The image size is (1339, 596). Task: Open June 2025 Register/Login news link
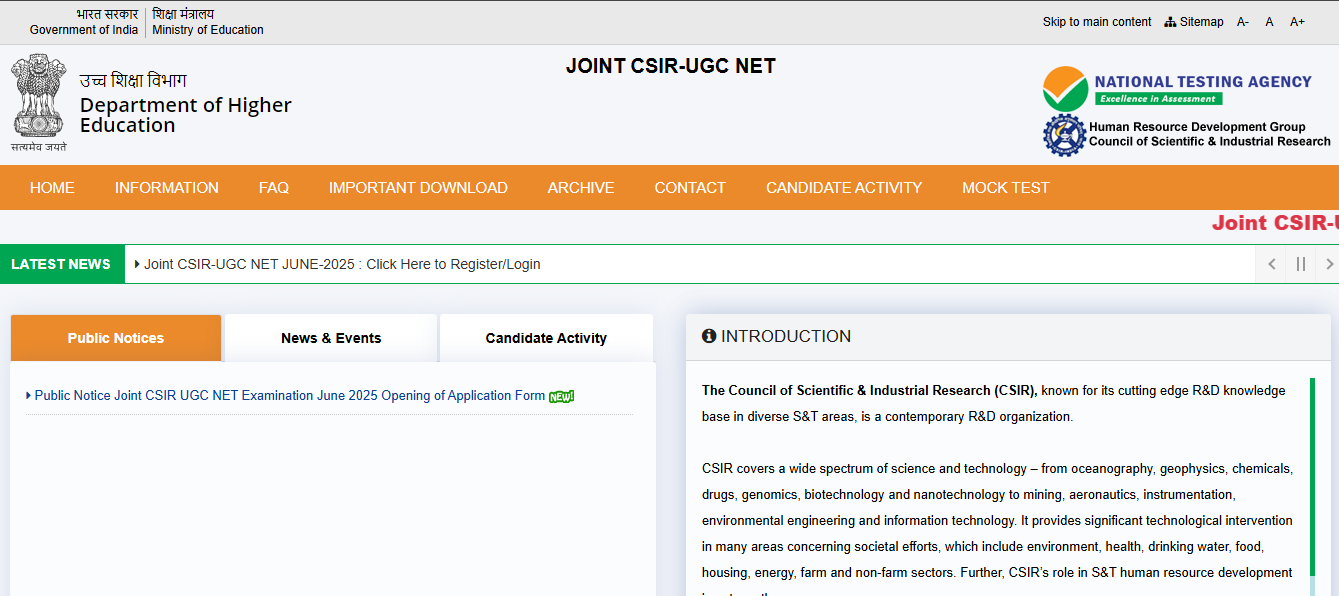342,264
